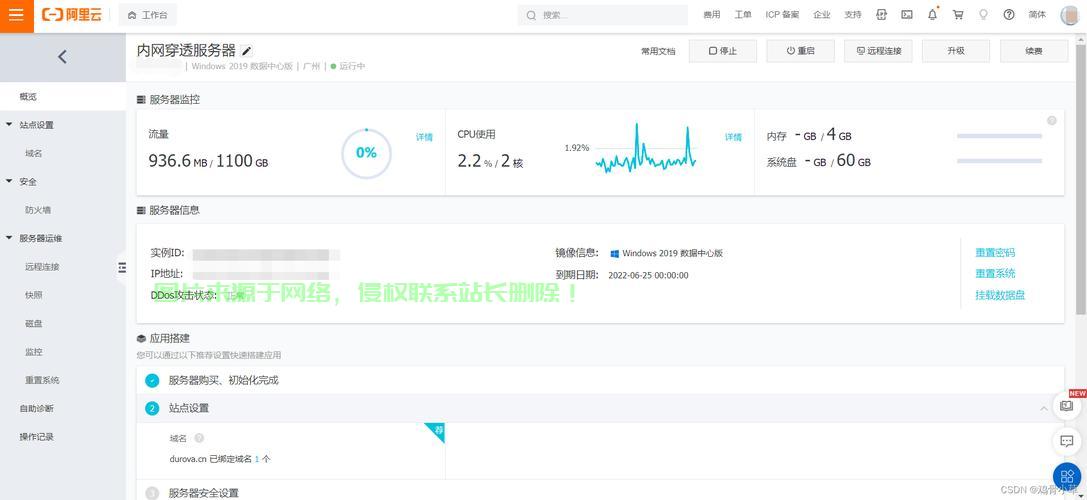The image size is (1087, 500).
Task: Open the 常用文档 link
Action: (659, 51)
